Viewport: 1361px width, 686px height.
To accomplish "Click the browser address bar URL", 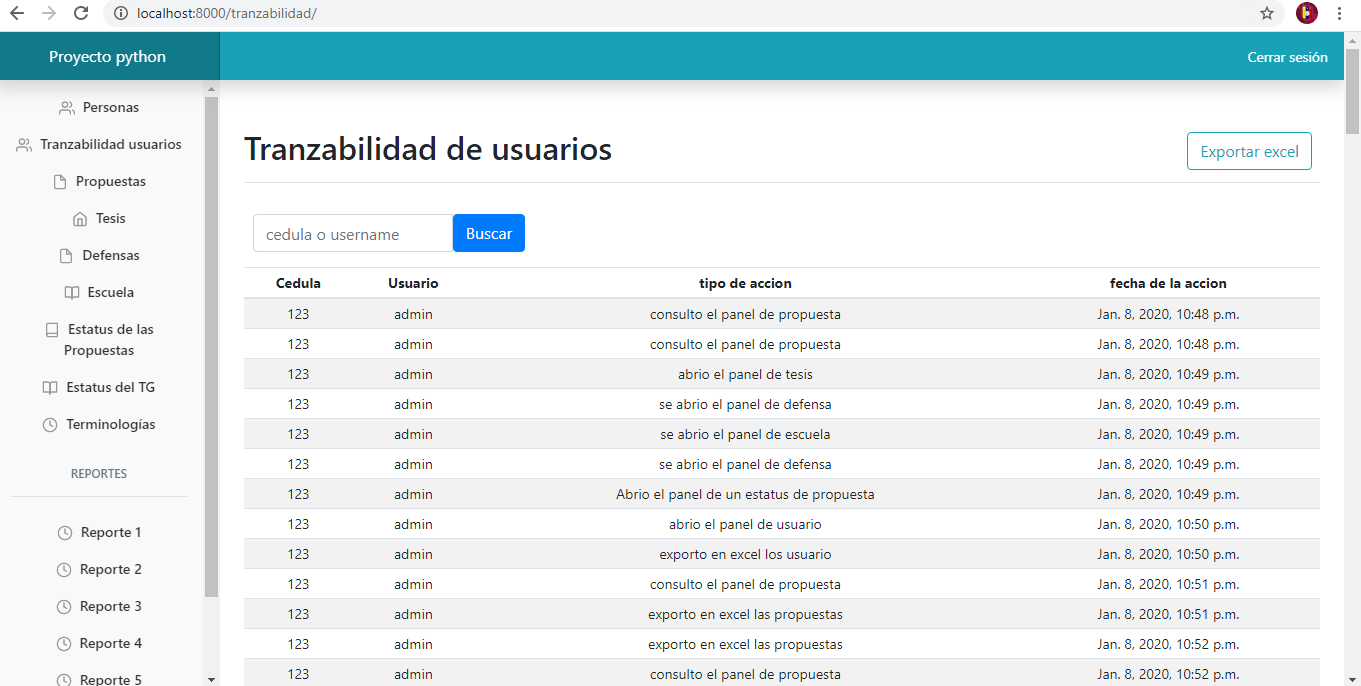I will click(x=227, y=14).
